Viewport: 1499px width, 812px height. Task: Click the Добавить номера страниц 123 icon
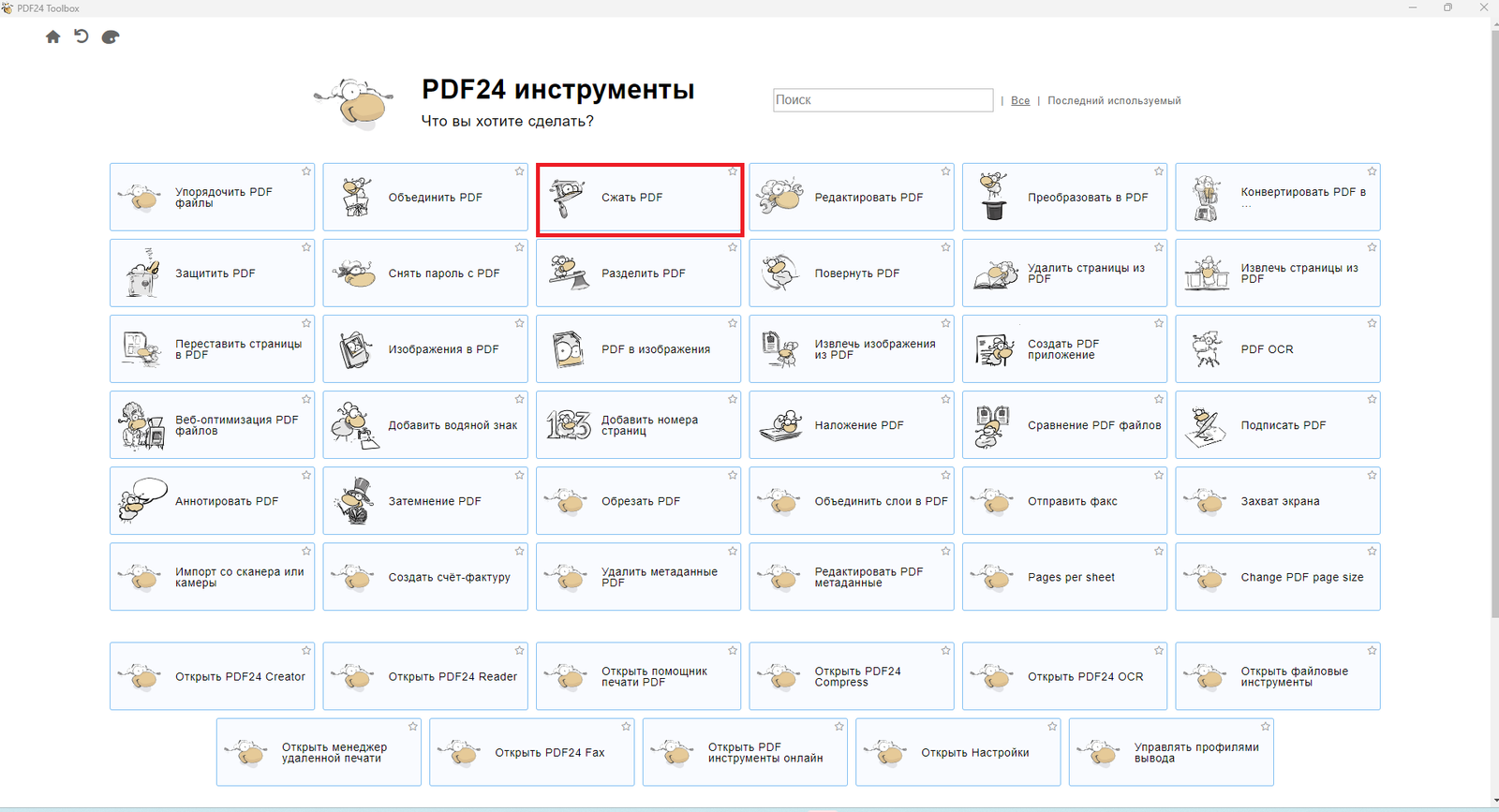pyautogui.click(x=568, y=425)
